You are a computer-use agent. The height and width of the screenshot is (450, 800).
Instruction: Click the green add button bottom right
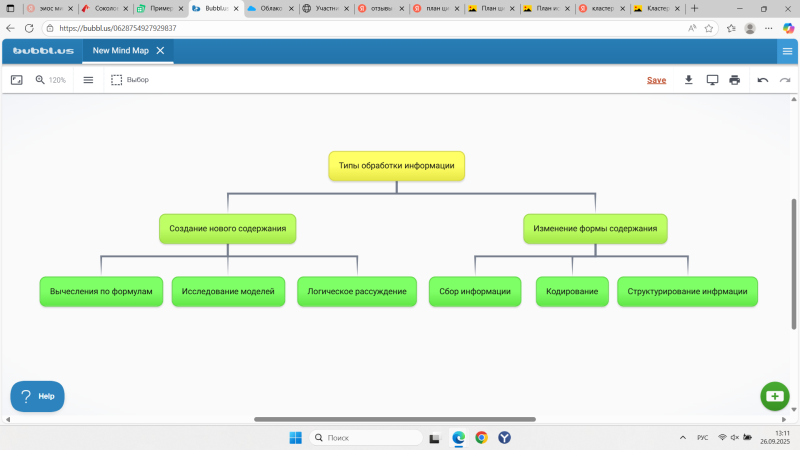tap(774, 396)
